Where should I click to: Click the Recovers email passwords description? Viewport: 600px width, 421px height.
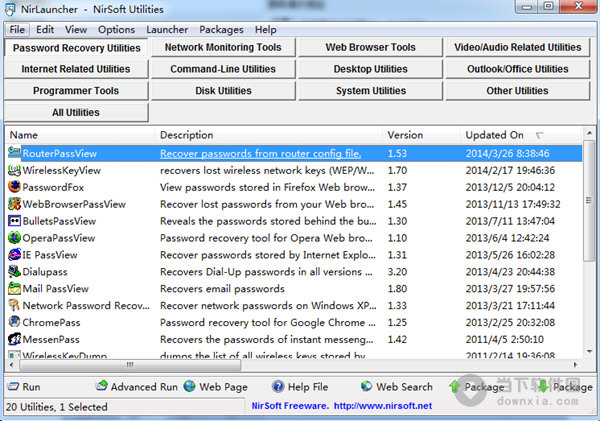(222, 289)
